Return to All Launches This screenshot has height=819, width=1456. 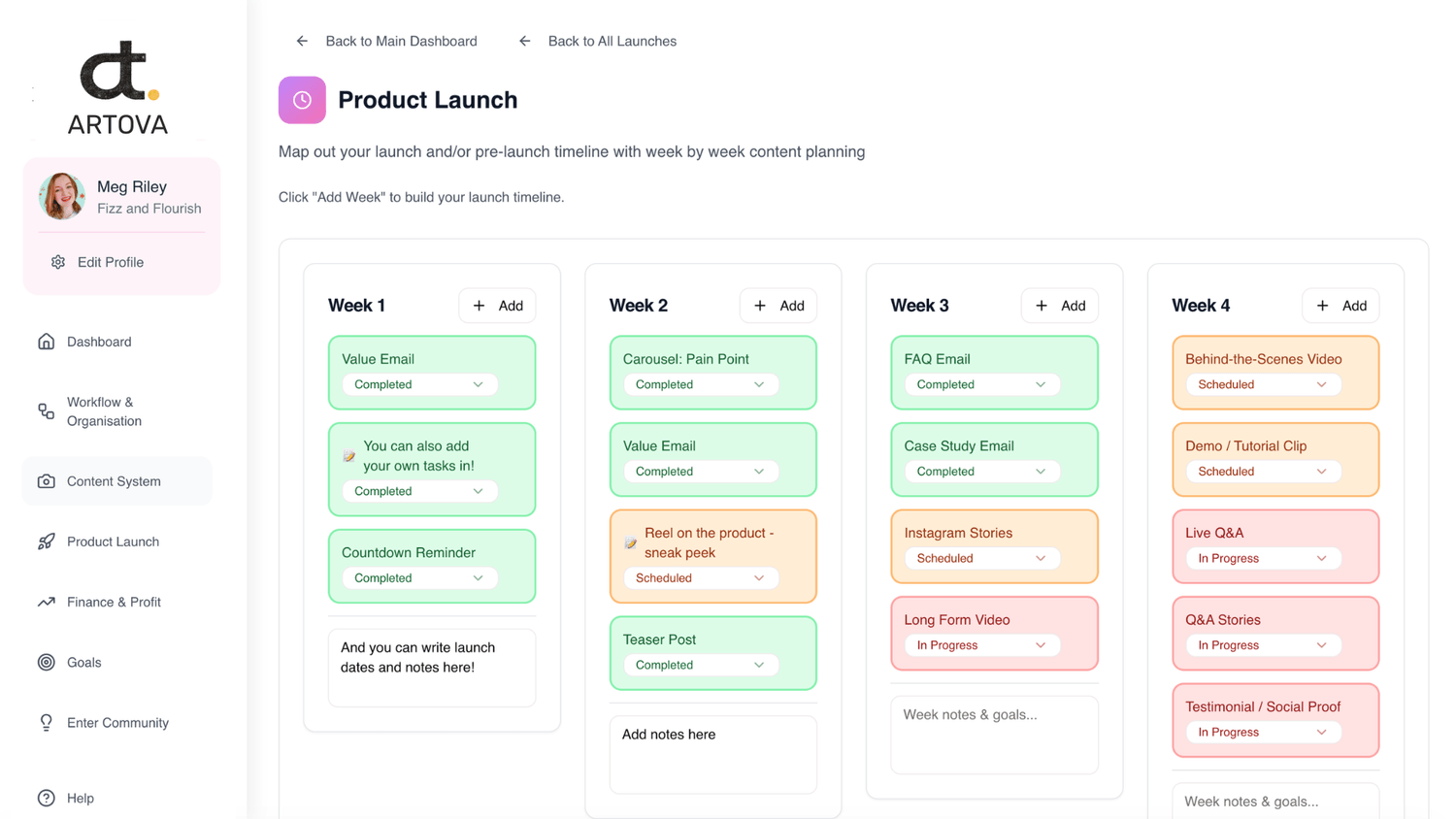click(x=598, y=41)
